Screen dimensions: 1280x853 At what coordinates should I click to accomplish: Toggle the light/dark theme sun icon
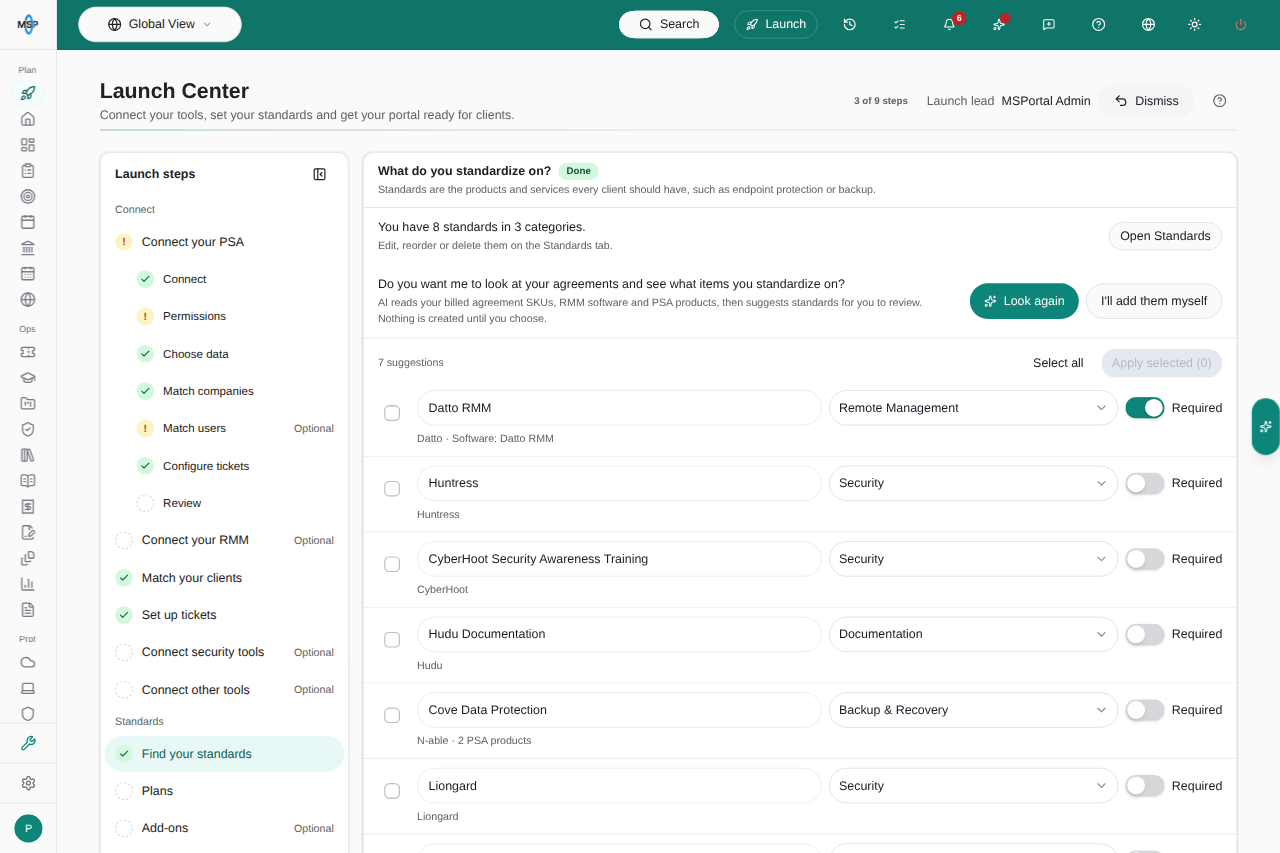pyautogui.click(x=1194, y=24)
